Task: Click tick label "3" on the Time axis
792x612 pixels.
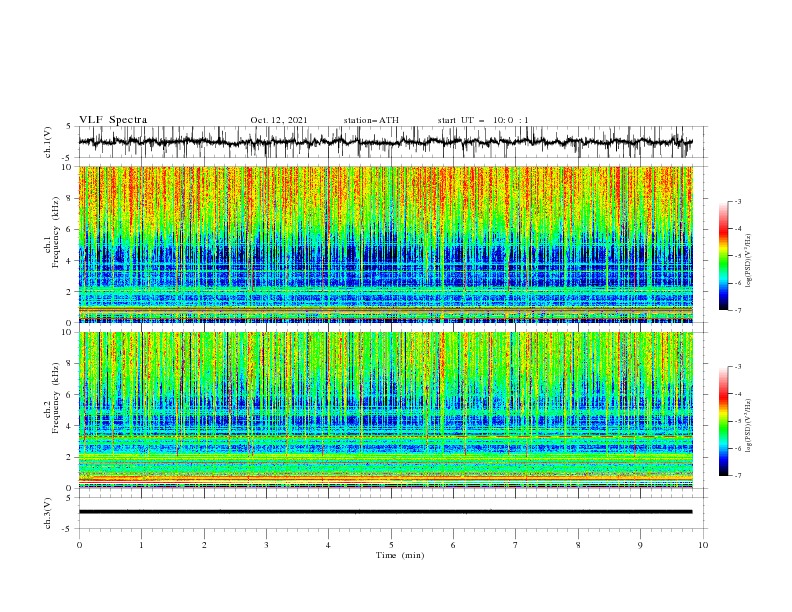Action: tap(266, 545)
